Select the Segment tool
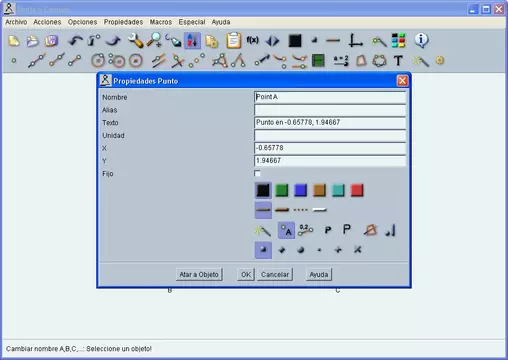Image resolution: width=508 pixels, height=360 pixels. click(x=74, y=61)
